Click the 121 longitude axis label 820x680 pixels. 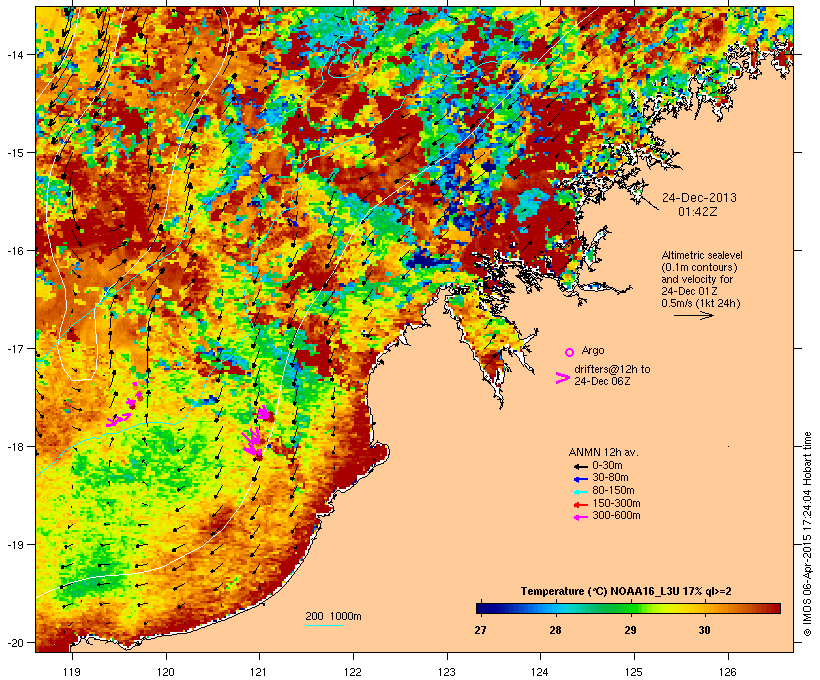259,672
